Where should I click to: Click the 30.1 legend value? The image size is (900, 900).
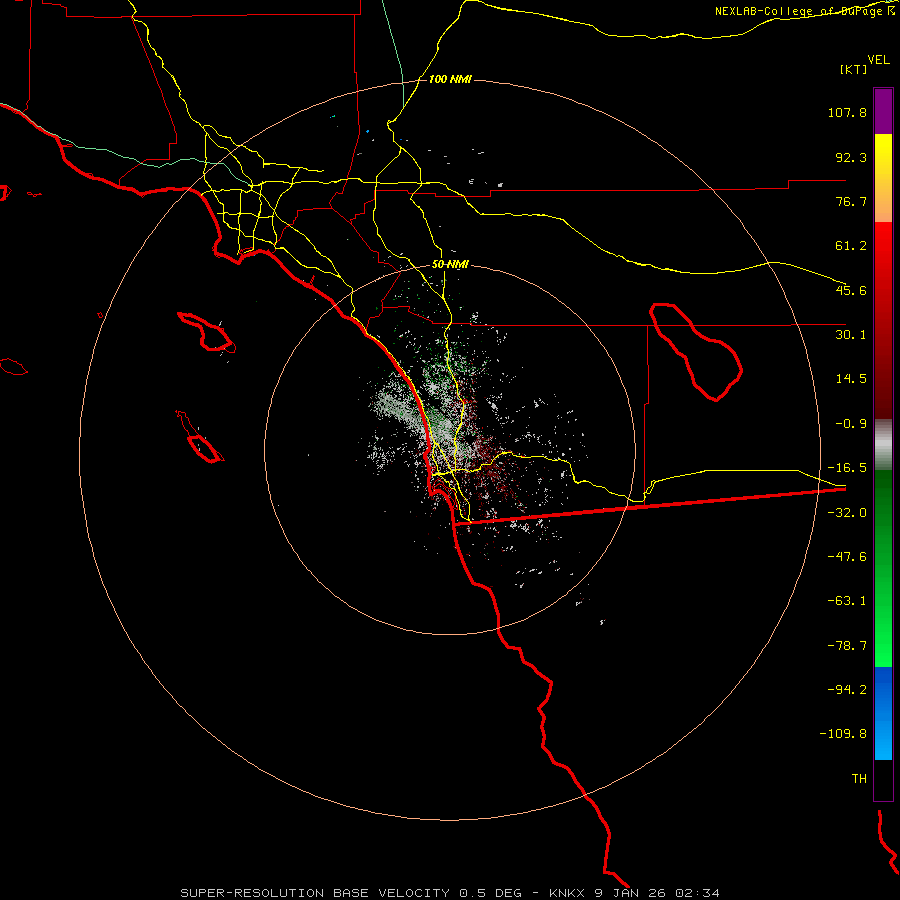851,335
